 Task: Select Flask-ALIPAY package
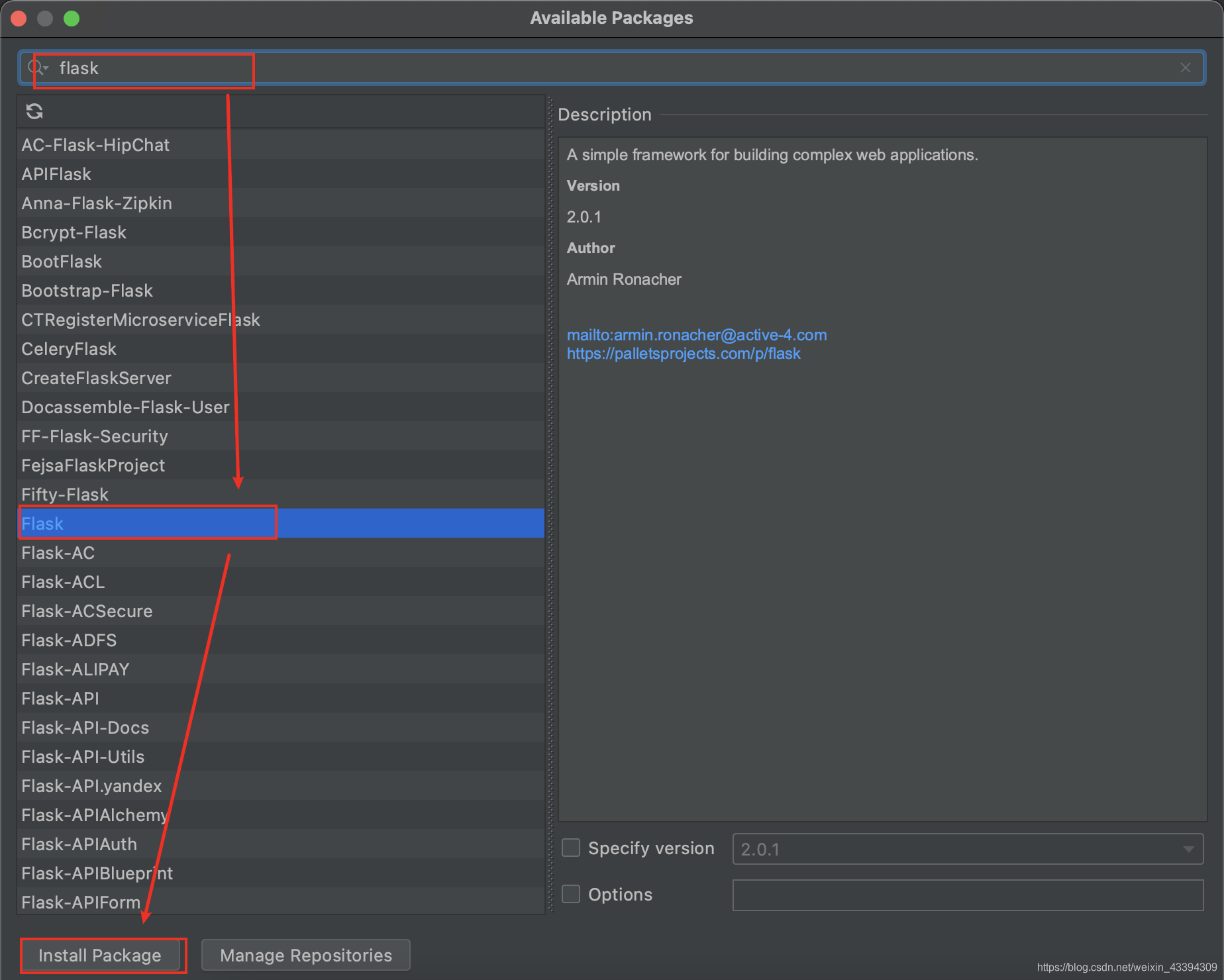[x=281, y=669]
